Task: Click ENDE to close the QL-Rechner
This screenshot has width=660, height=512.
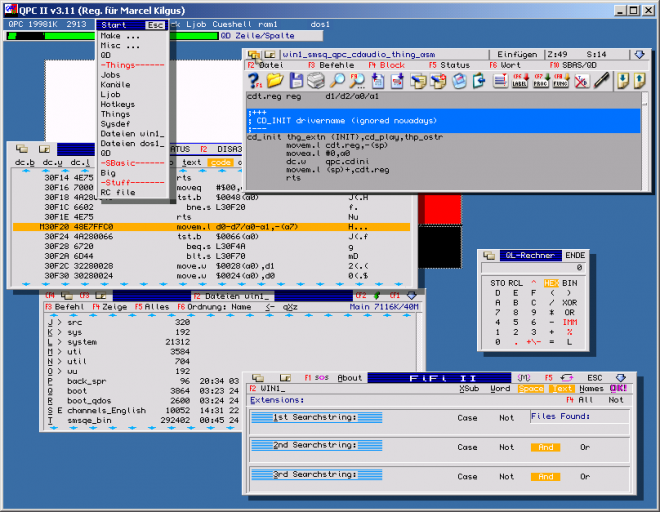Action: click(575, 256)
